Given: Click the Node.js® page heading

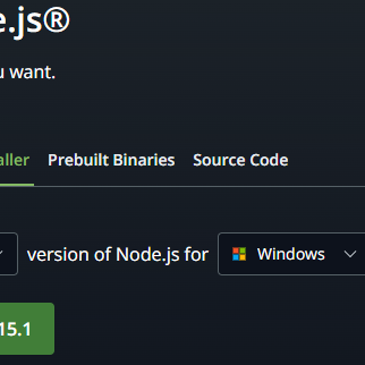Looking at the screenshot, I should [x=35, y=21].
